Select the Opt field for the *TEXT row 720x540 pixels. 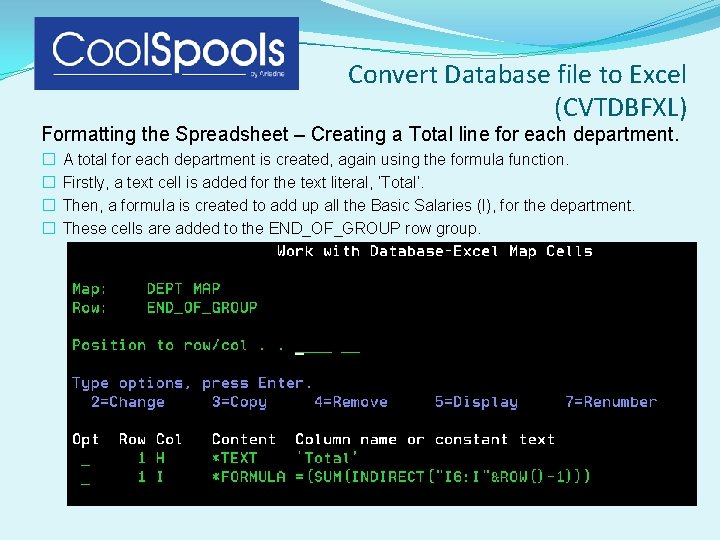85,460
